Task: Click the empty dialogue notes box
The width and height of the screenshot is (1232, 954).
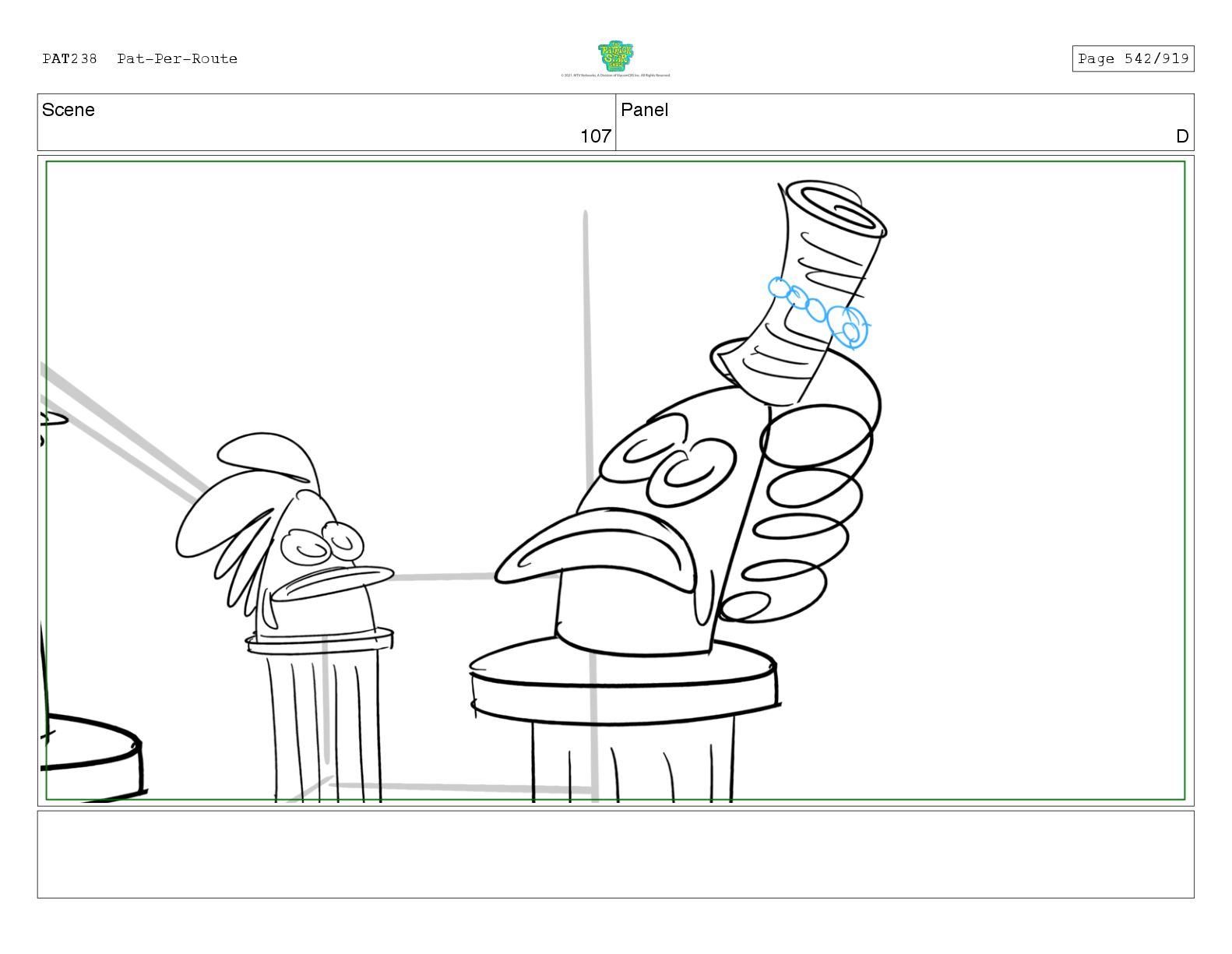Action: (x=615, y=854)
